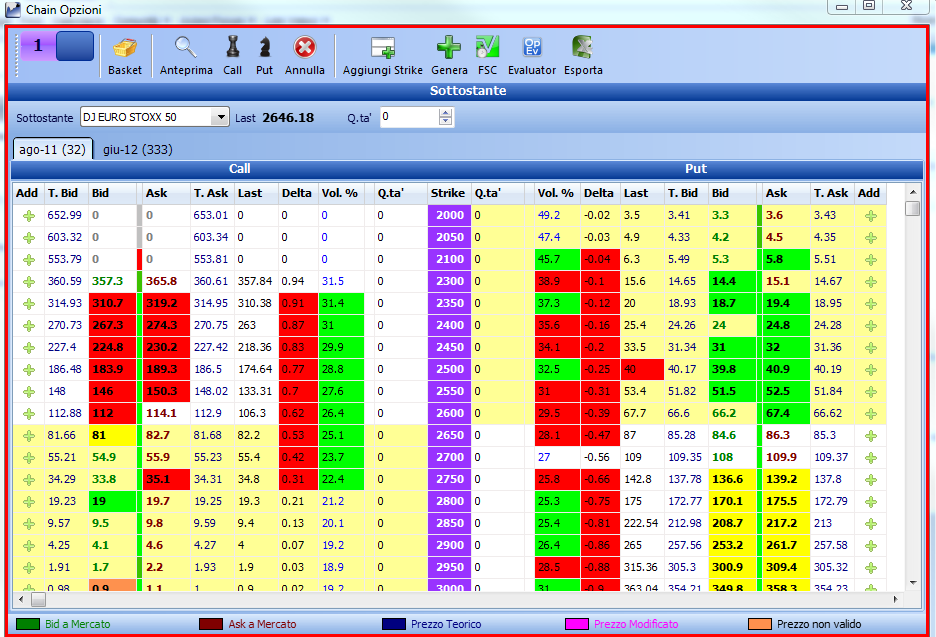This screenshot has width=936, height=637.
Task: Expand the Sottostante DJ EURO STOXX 50 dropdown
Action: [x=221, y=117]
